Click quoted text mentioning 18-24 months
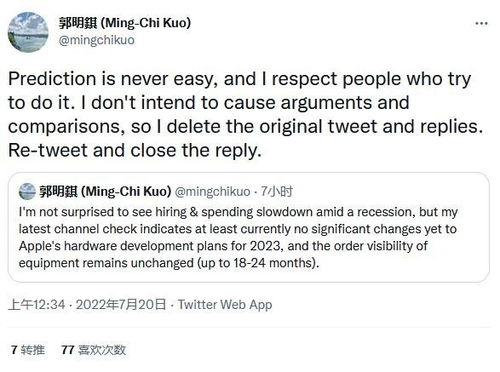Screen dimensions: 500x372 [169, 263]
